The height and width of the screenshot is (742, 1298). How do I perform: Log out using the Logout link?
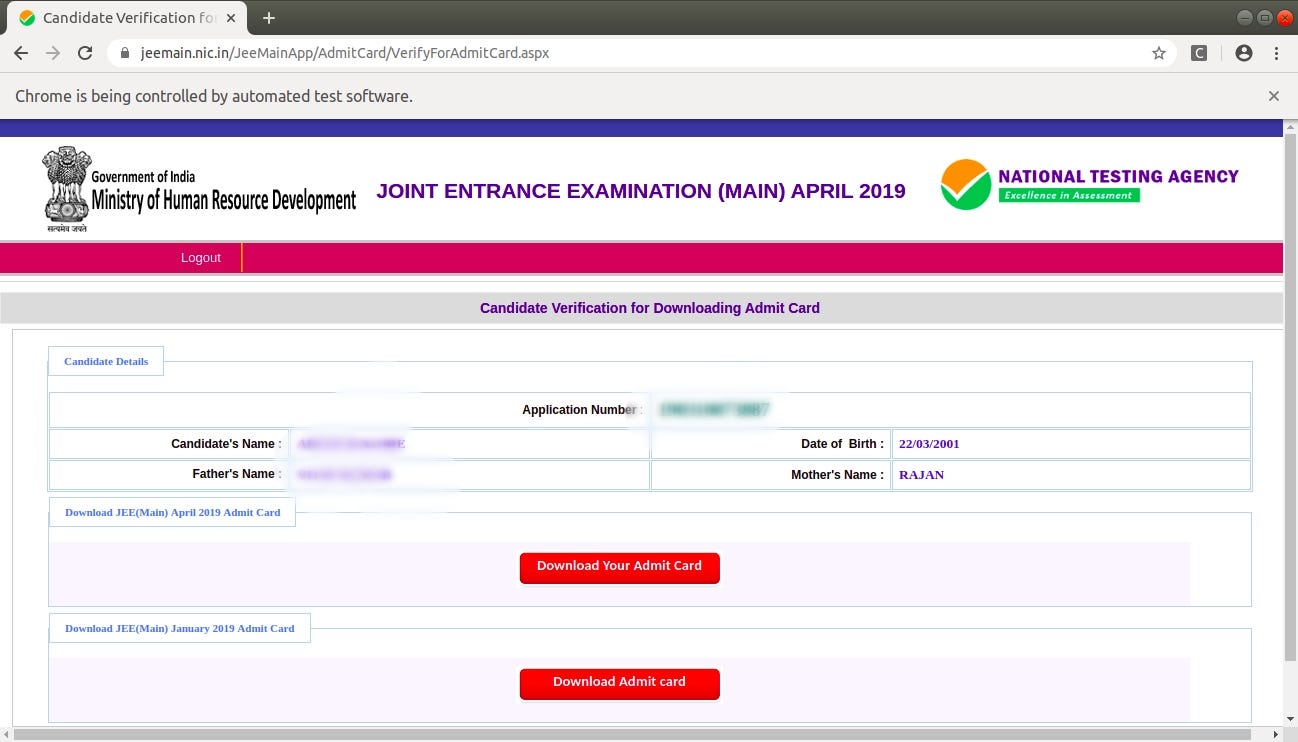click(x=201, y=258)
